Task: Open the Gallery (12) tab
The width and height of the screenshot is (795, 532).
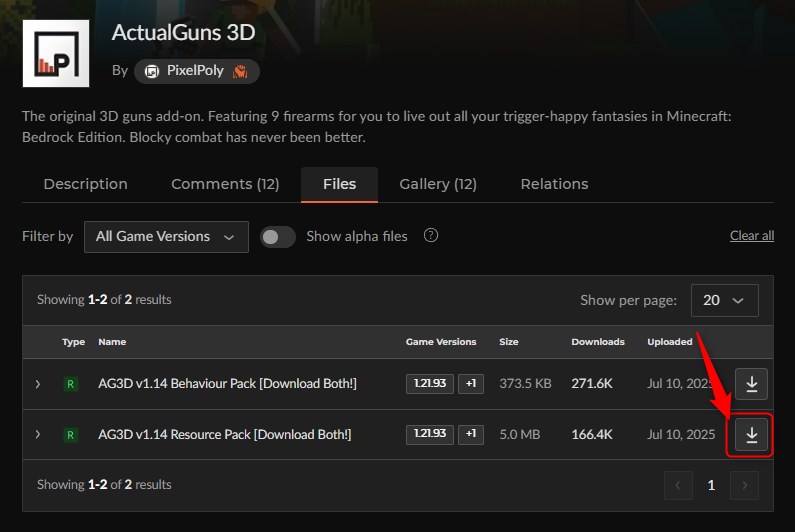Action: coord(438,184)
